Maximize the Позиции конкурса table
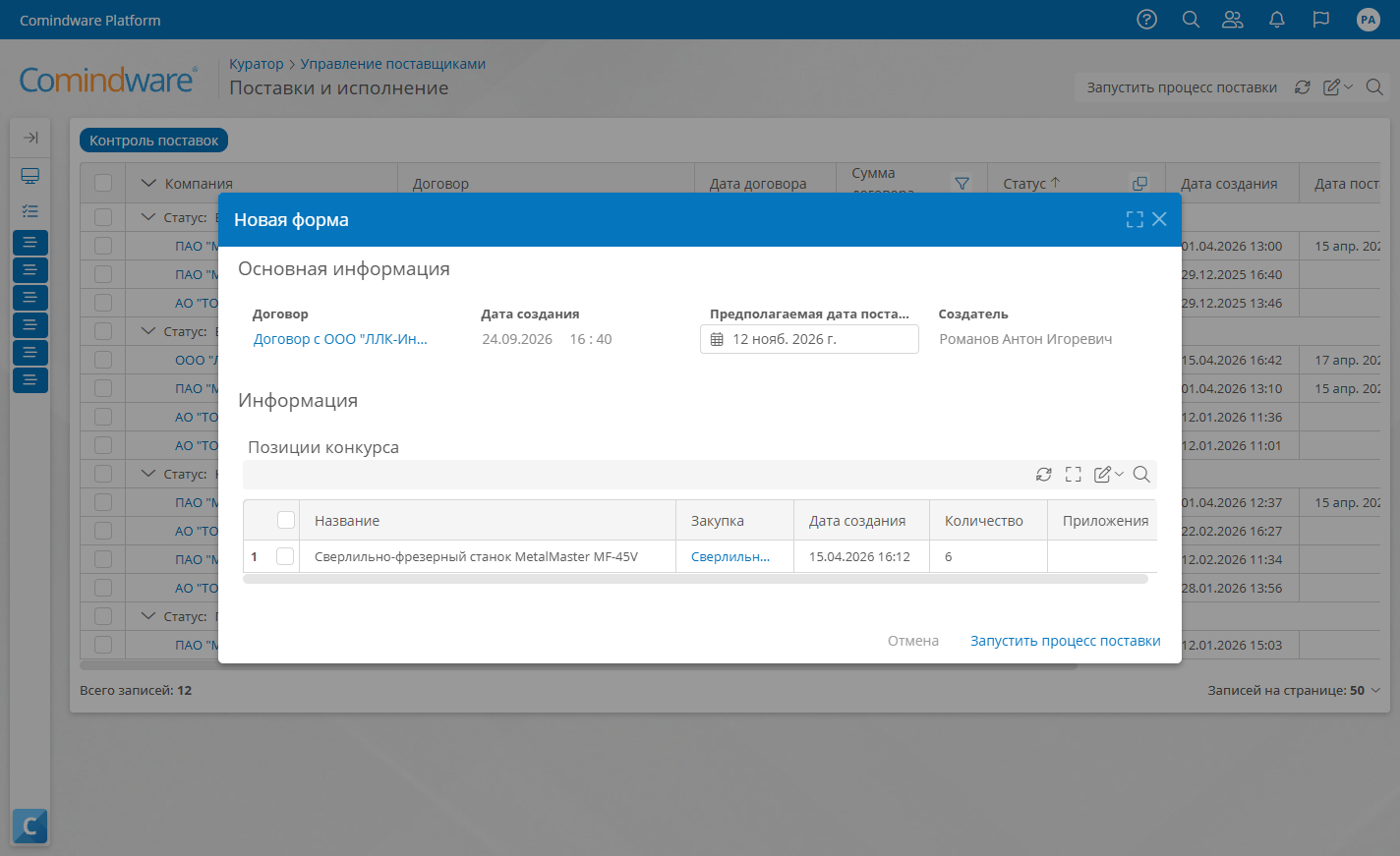 pos(1074,475)
